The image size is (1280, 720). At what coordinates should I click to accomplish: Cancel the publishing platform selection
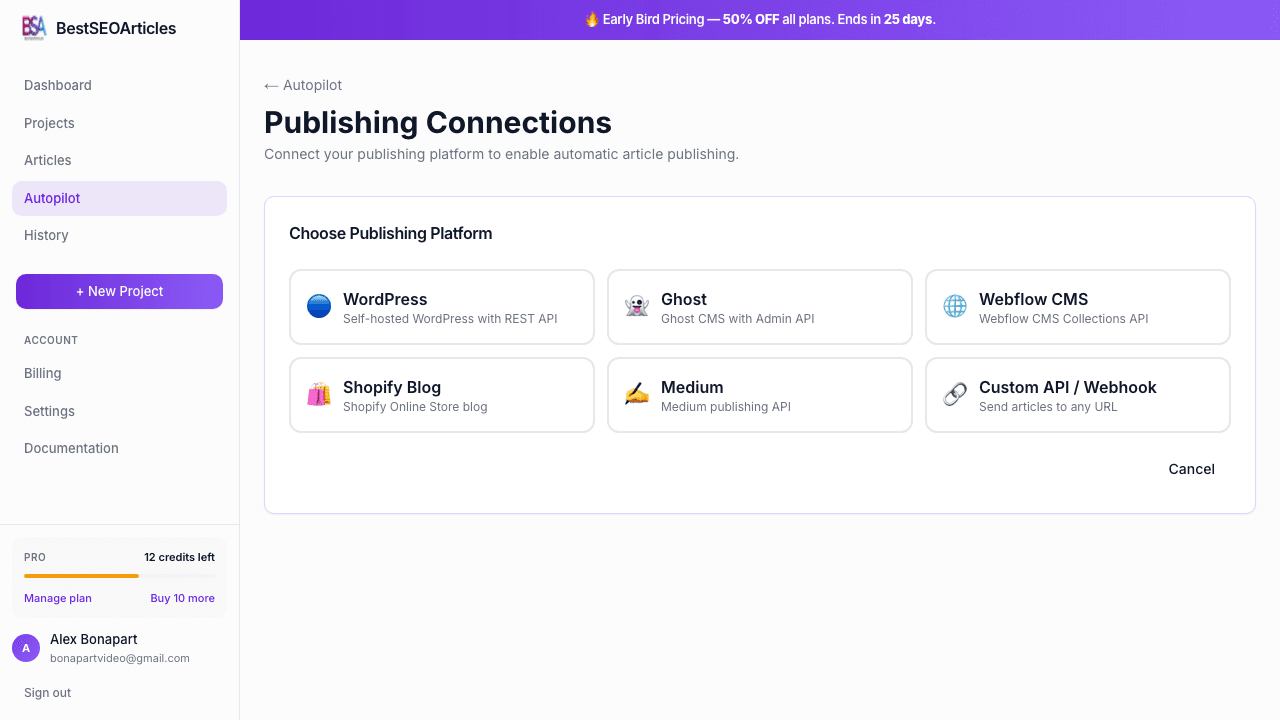click(1191, 469)
